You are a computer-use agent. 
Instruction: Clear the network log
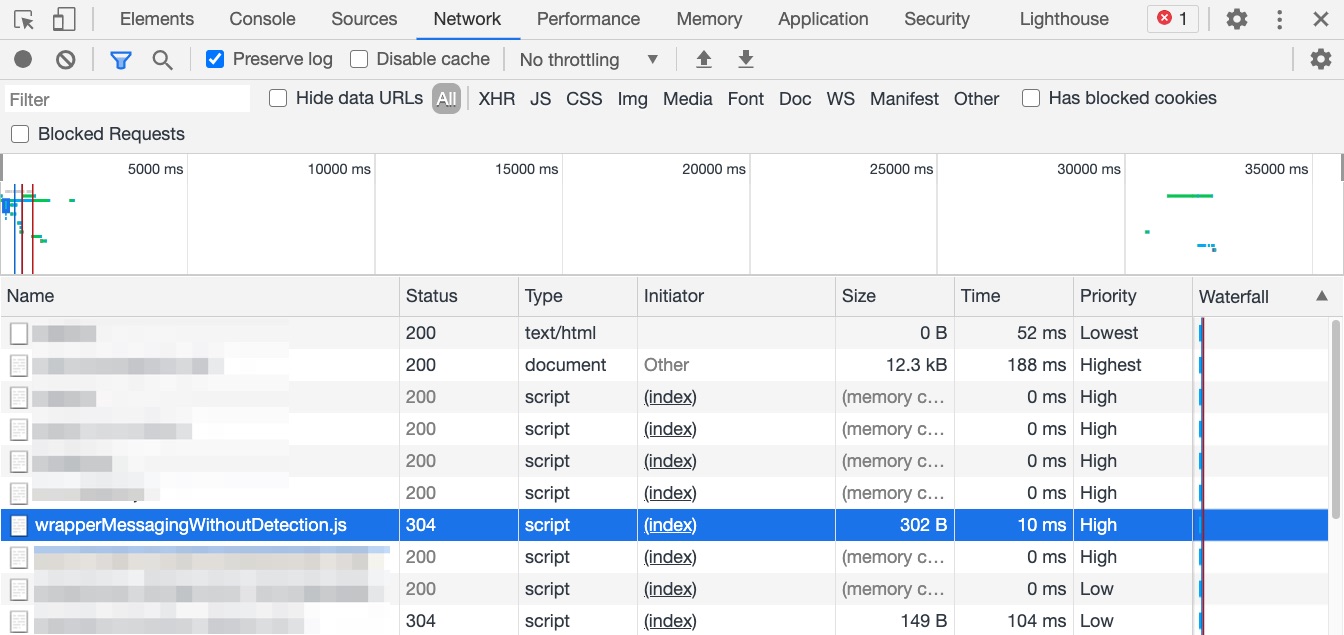pyautogui.click(x=66, y=59)
